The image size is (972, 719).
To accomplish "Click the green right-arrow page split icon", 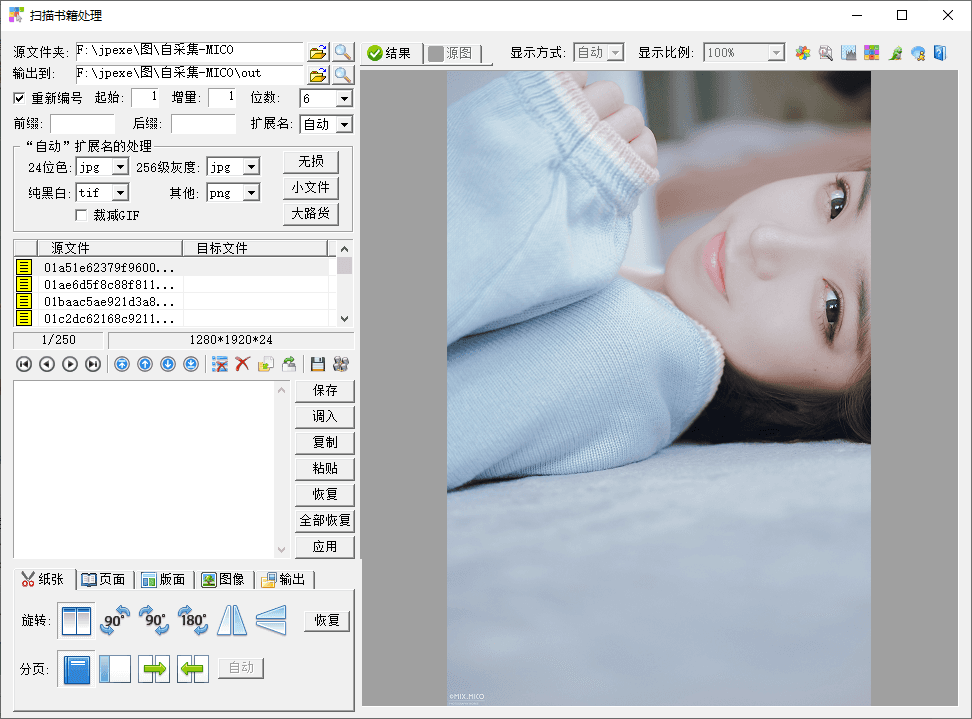I will point(154,668).
